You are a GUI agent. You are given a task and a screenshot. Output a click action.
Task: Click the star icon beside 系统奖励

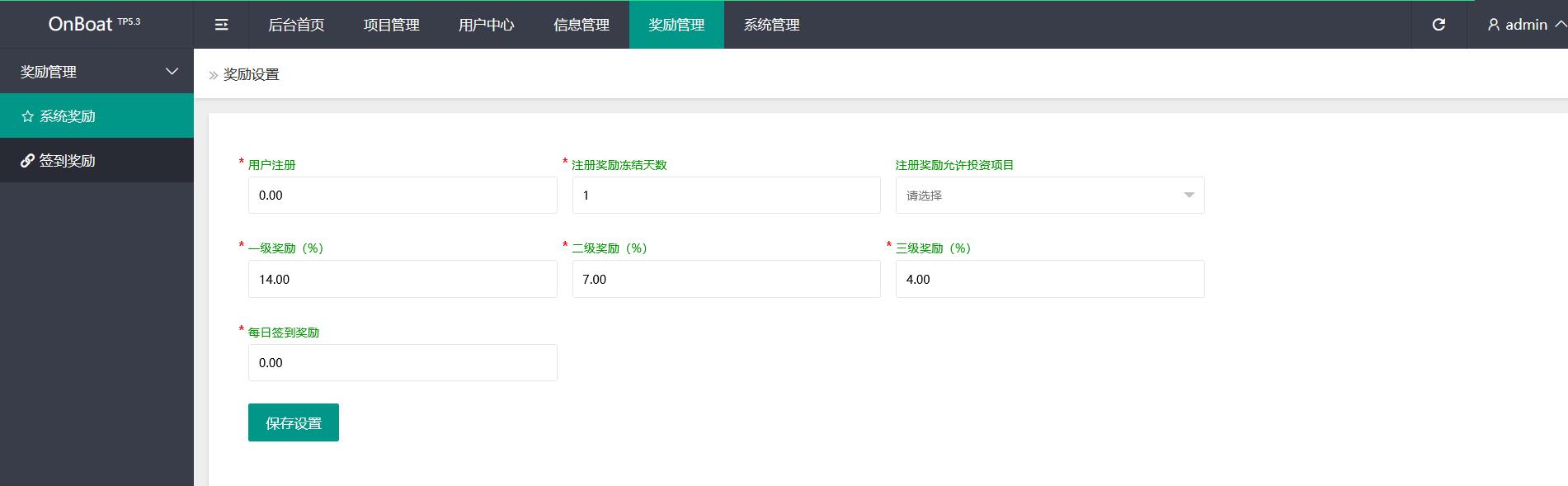[27, 116]
